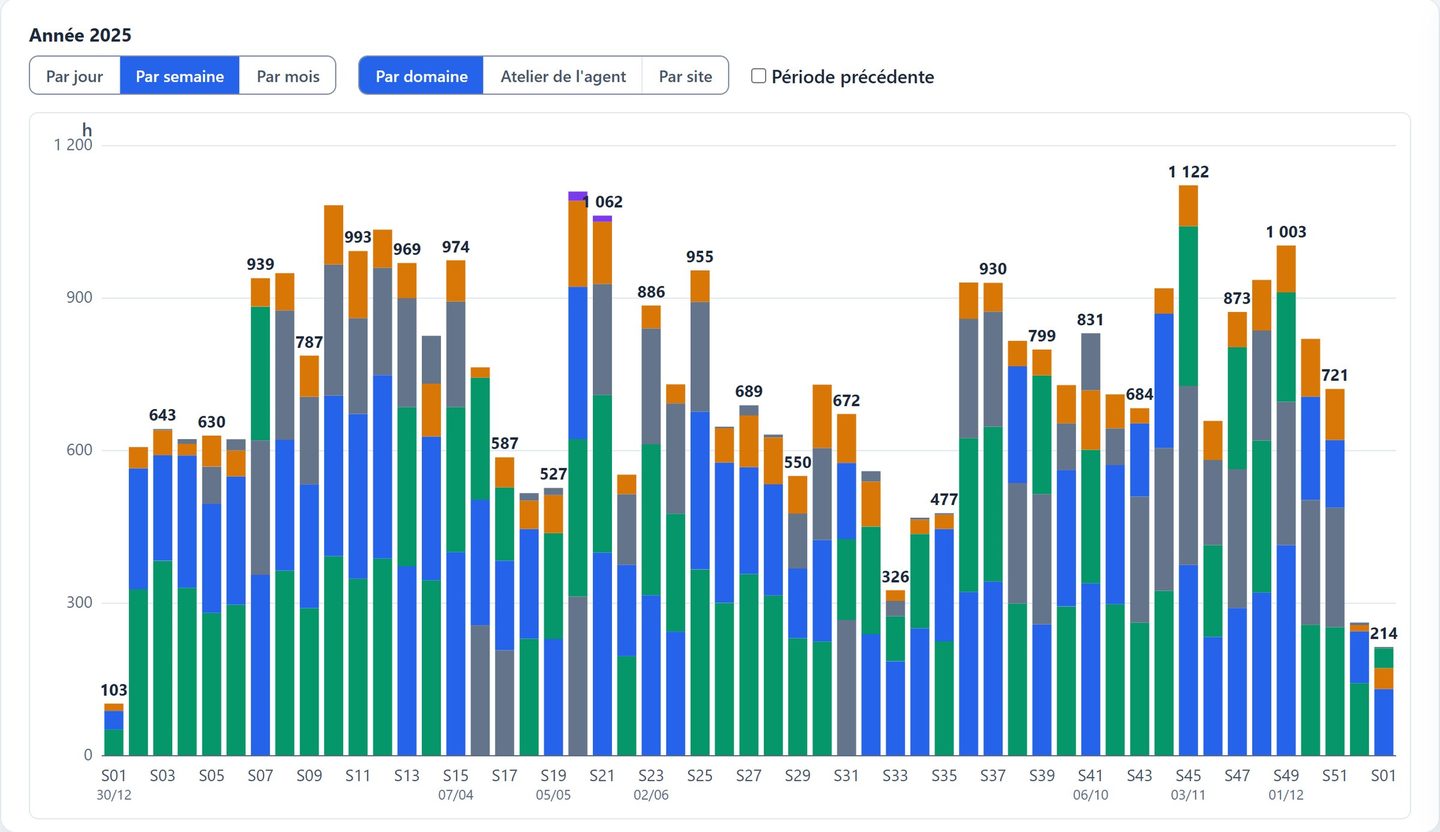Select the Par site breakdown
This screenshot has width=1440, height=832.
(685, 76)
